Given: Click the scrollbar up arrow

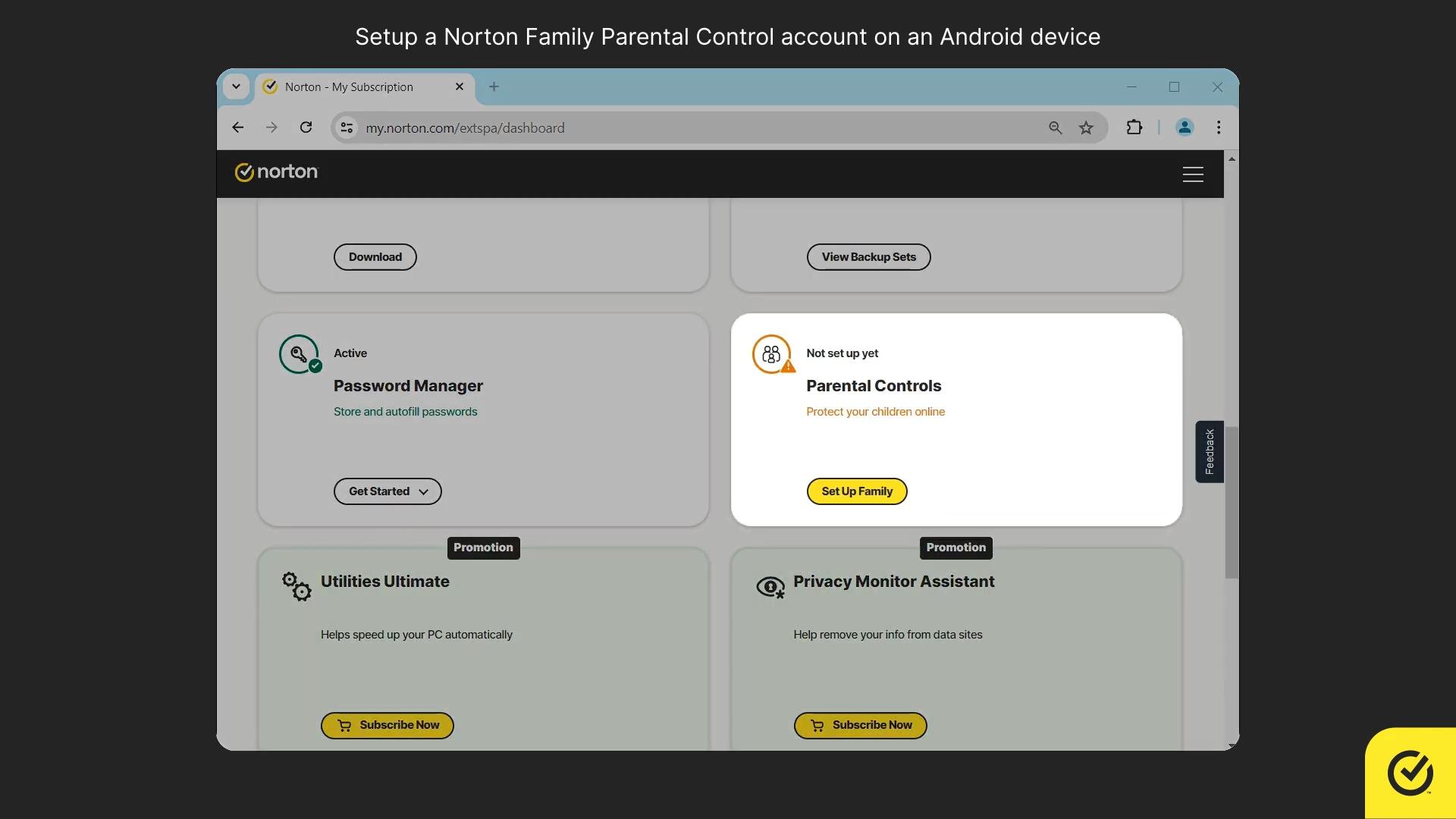Looking at the screenshot, I should 1232,159.
